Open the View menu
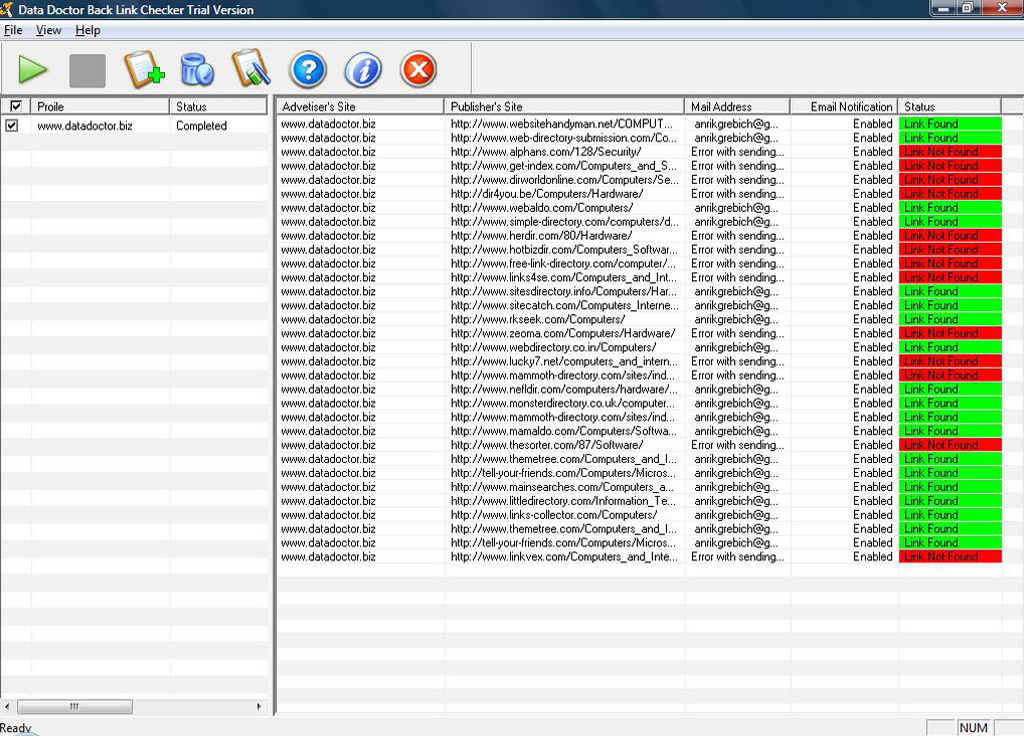Image resolution: width=1024 pixels, height=738 pixels. click(48, 30)
